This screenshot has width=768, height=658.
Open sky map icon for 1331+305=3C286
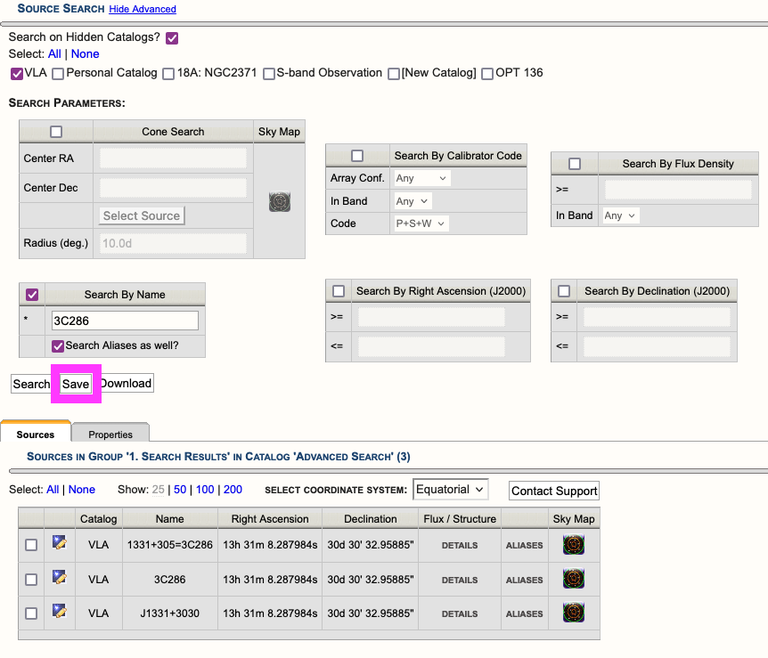click(x=574, y=545)
